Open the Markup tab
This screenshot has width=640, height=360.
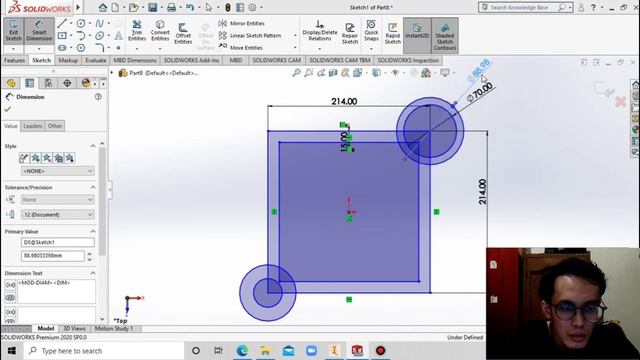click(68, 60)
